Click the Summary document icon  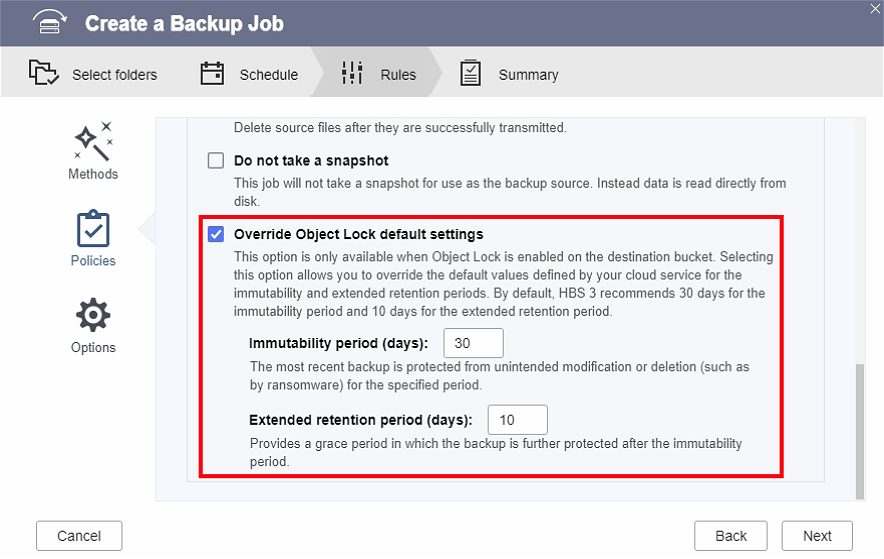pos(470,74)
